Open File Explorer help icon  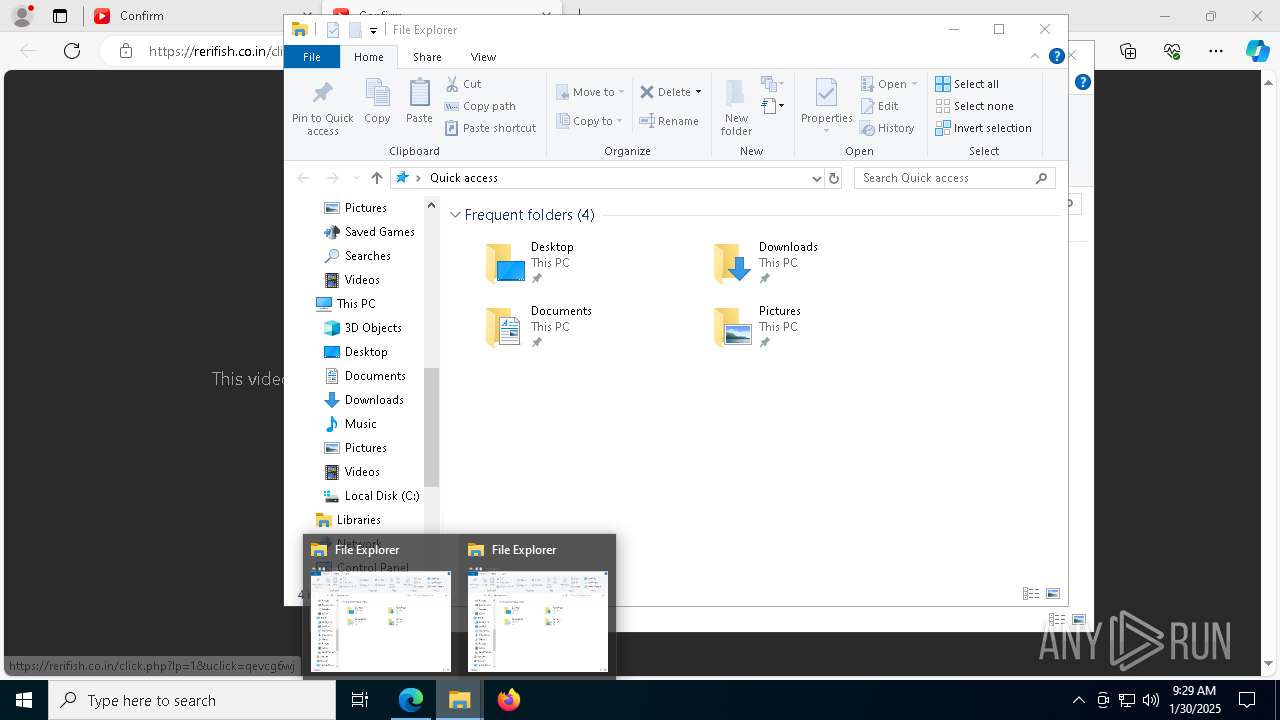(1056, 57)
